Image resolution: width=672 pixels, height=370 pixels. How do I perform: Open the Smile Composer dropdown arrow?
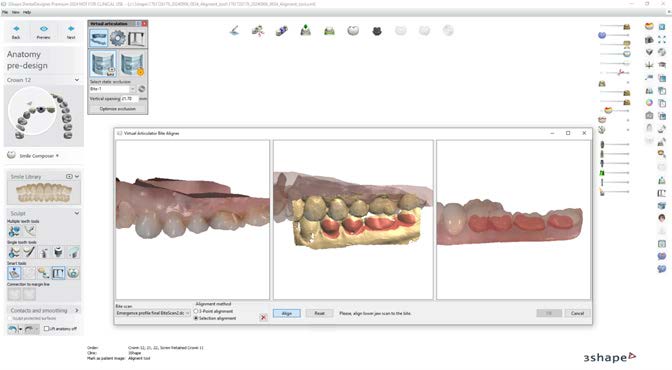pyautogui.click(x=57, y=156)
